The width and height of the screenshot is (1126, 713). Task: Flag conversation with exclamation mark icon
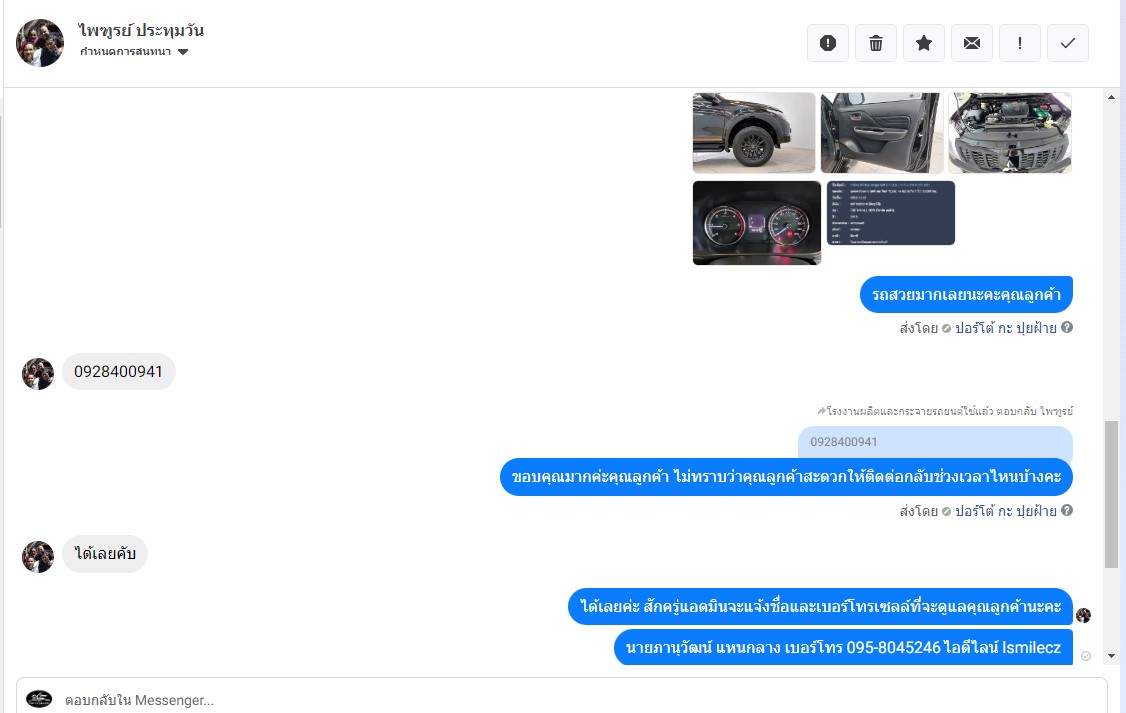tap(1020, 43)
